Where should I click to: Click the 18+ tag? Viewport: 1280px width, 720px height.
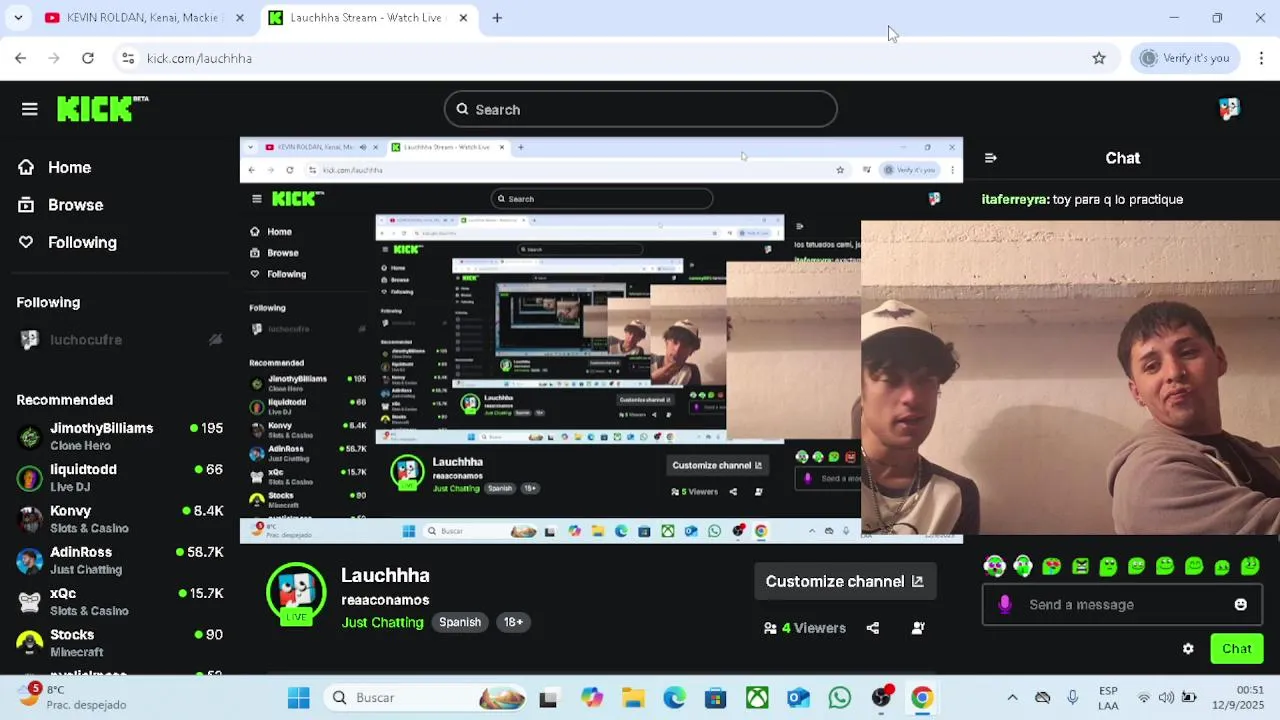[513, 622]
